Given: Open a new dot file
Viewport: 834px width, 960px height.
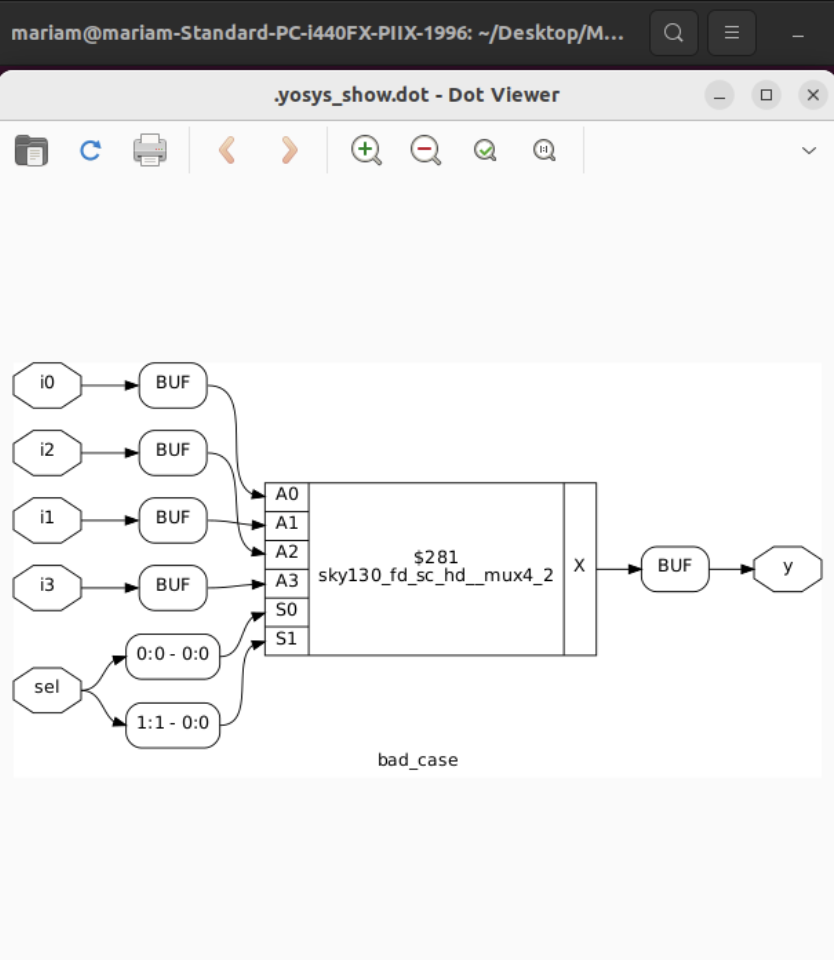Looking at the screenshot, I should [x=31, y=150].
